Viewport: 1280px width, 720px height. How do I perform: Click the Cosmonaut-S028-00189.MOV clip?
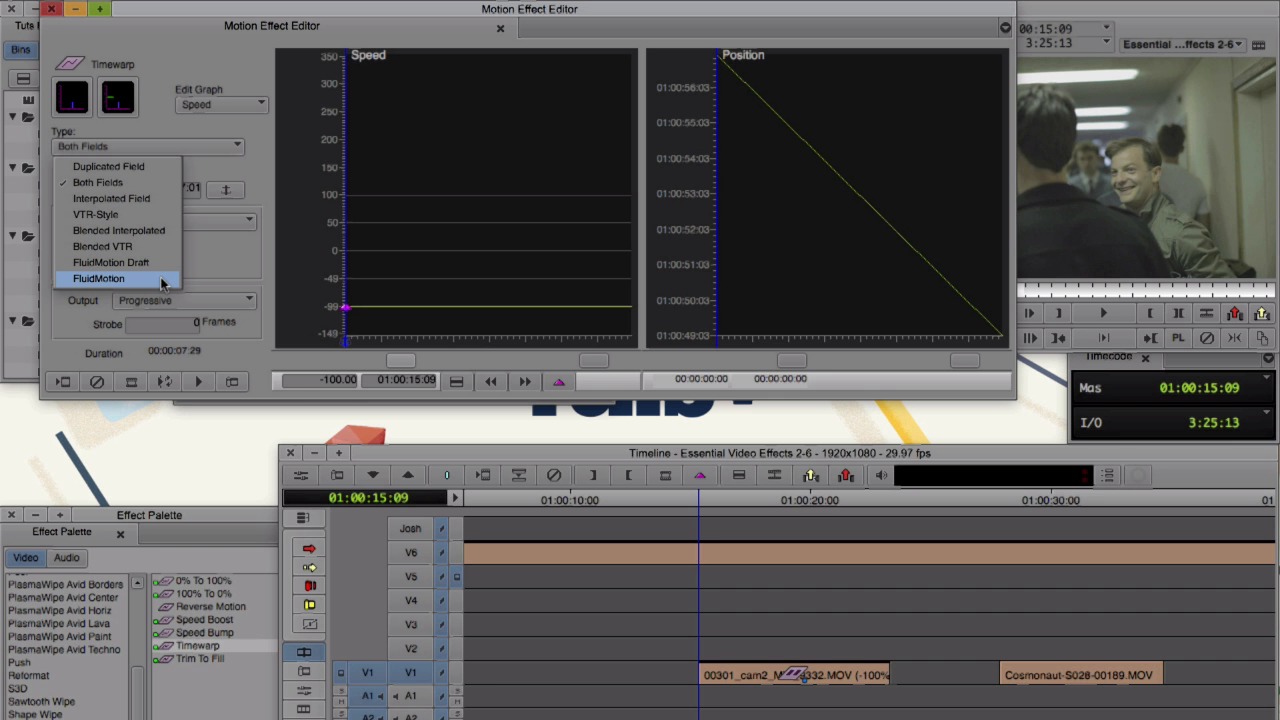1080,676
